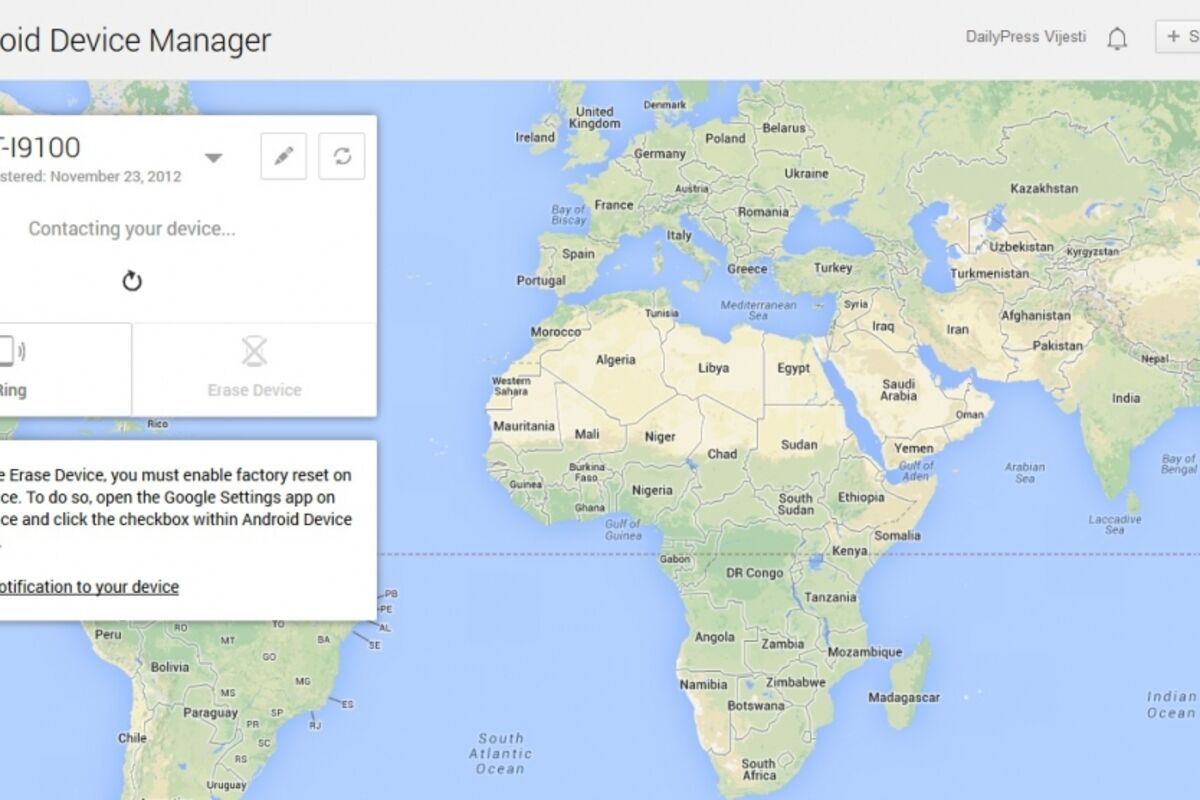Image resolution: width=1200 pixels, height=800 pixels.
Task: Click the pencil rename device icon
Action: click(284, 157)
